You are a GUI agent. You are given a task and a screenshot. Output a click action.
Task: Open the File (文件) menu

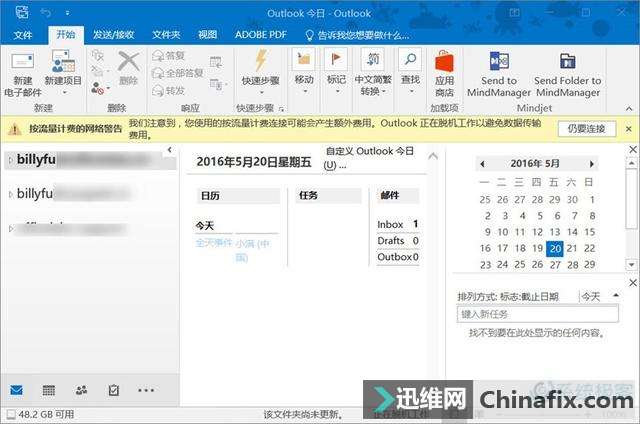click(x=22, y=35)
